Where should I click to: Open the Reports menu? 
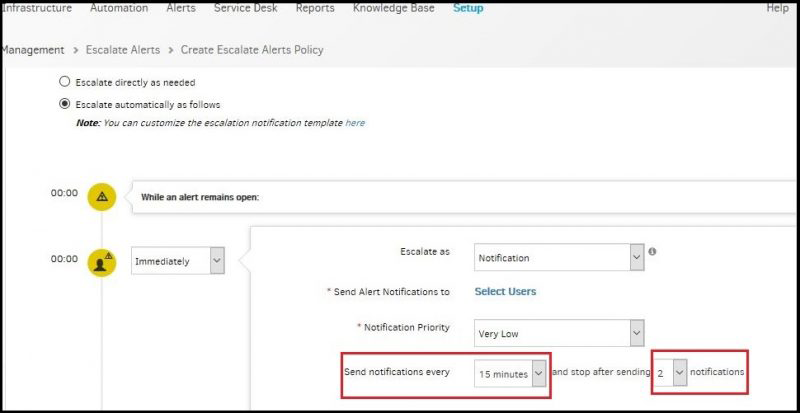click(315, 8)
